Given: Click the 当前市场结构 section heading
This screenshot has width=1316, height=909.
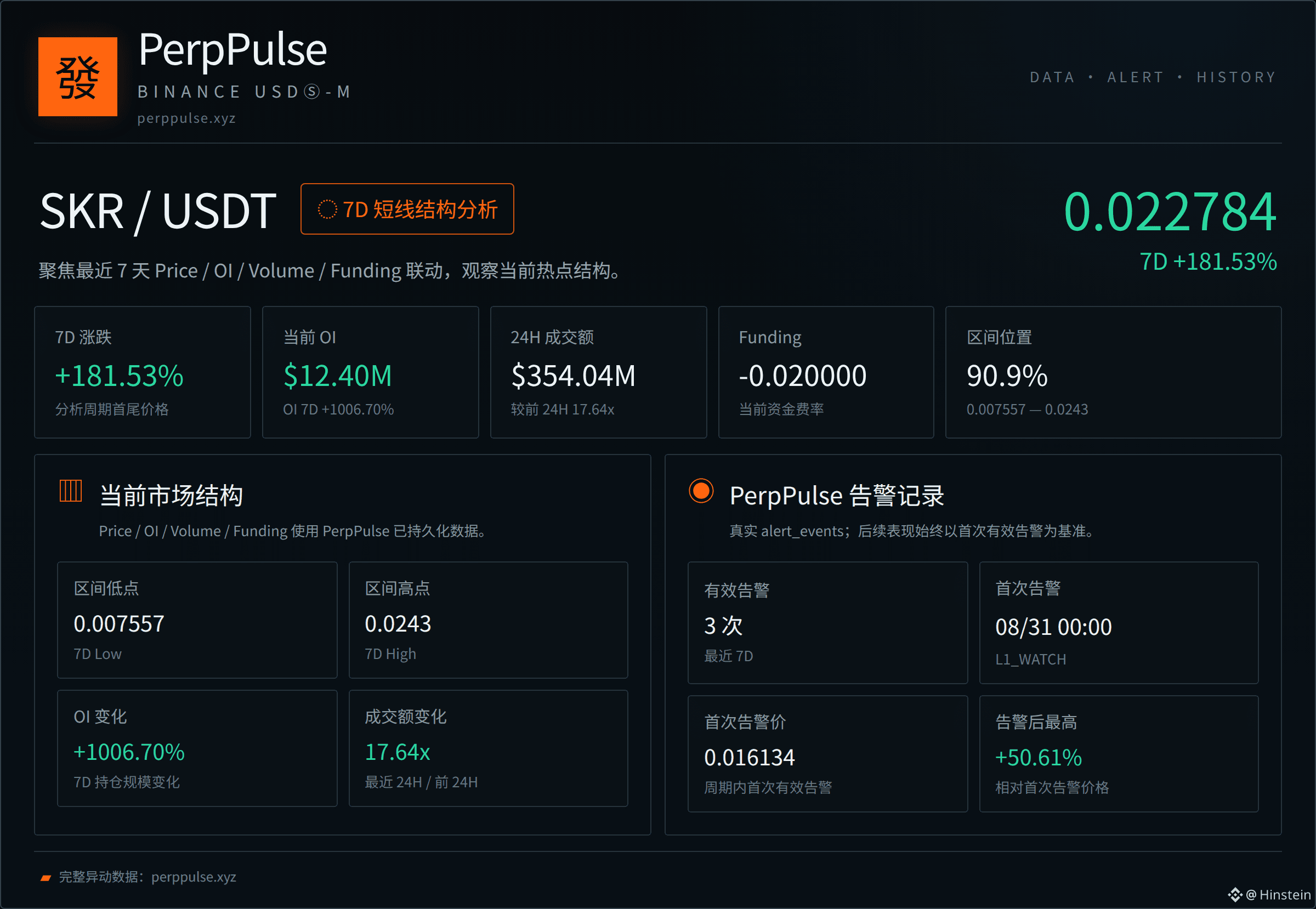Looking at the screenshot, I should [x=171, y=496].
